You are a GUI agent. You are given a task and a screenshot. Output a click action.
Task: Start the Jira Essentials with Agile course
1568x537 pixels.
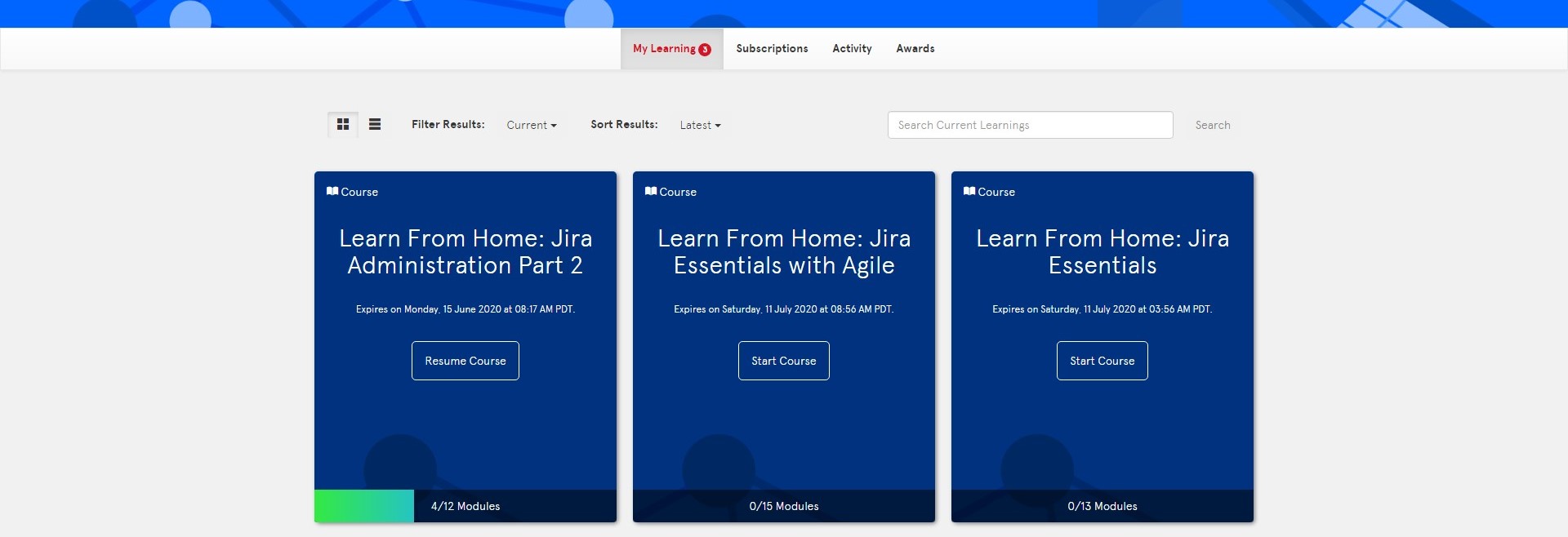784,361
